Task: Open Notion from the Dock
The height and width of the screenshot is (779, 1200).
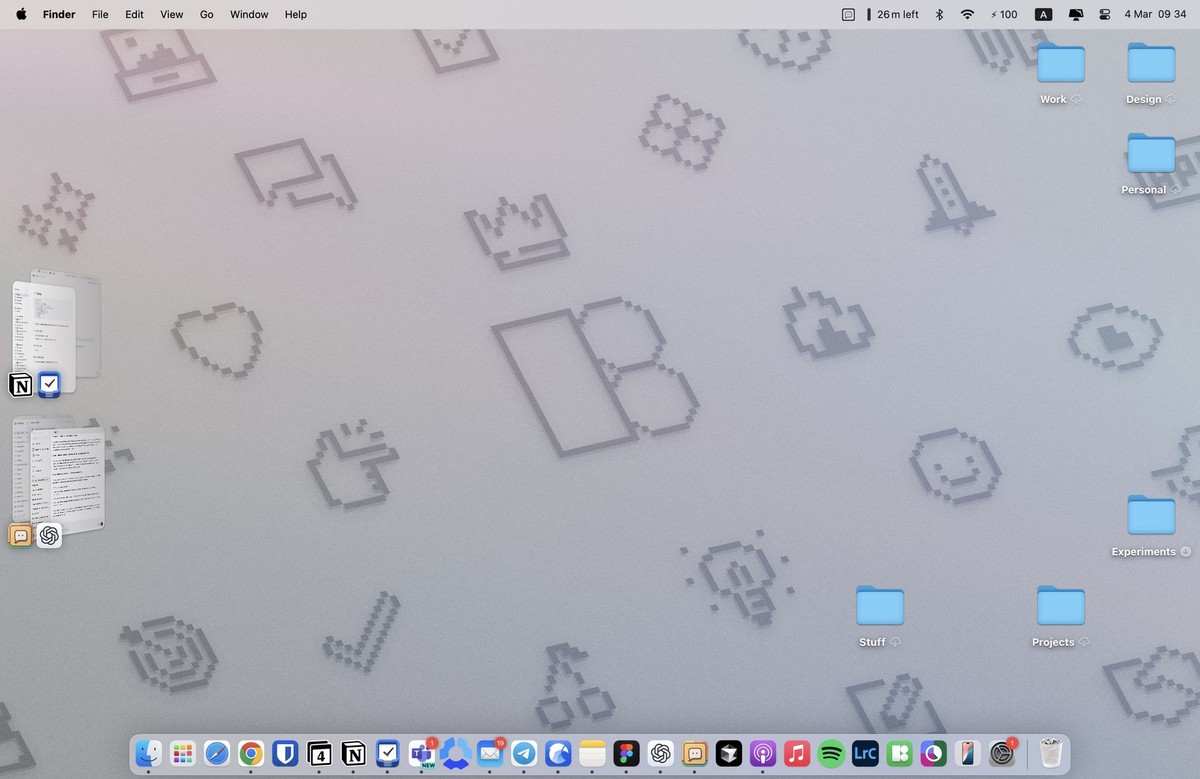Action: click(353, 753)
